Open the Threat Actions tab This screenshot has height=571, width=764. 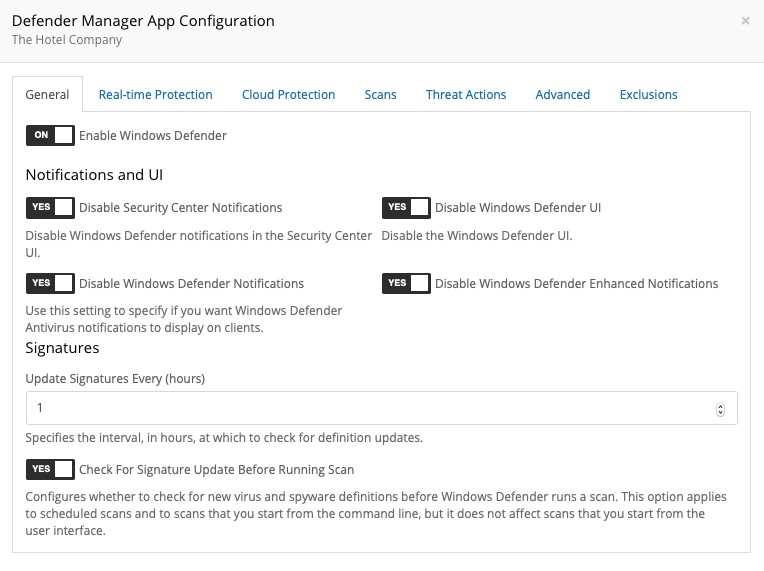coord(466,95)
